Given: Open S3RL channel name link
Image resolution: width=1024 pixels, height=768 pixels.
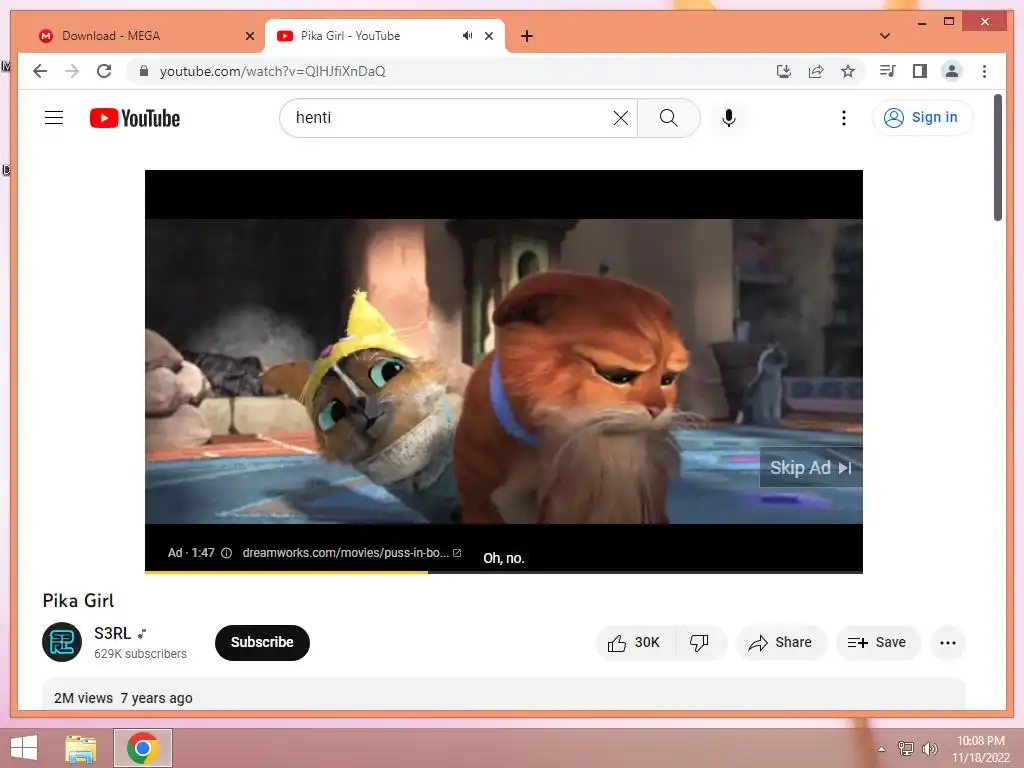Looking at the screenshot, I should (112, 633).
